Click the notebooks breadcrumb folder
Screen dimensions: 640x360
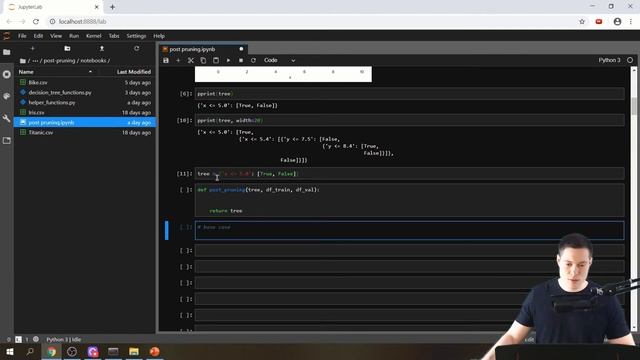click(x=93, y=60)
